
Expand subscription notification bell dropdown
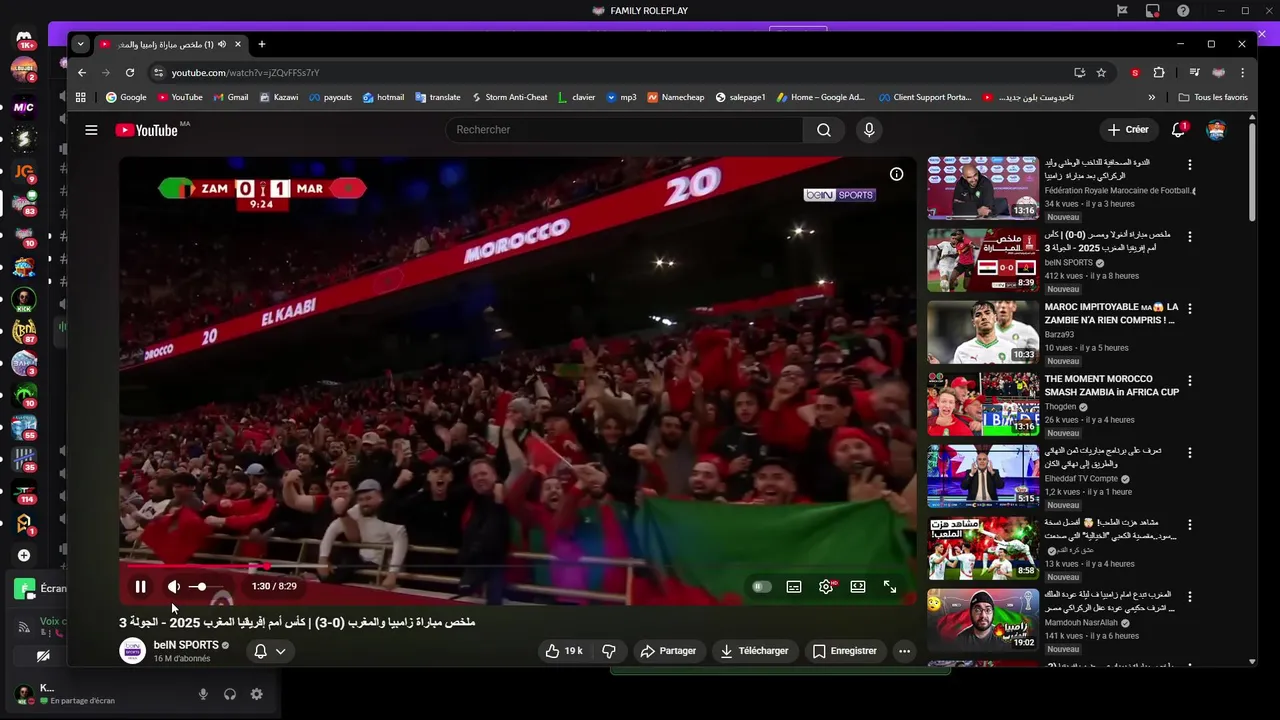pos(270,651)
